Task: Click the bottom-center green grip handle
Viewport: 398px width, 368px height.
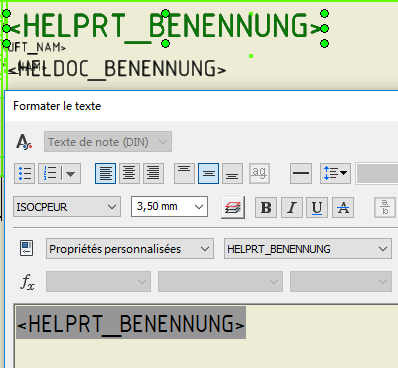Action: point(165,43)
